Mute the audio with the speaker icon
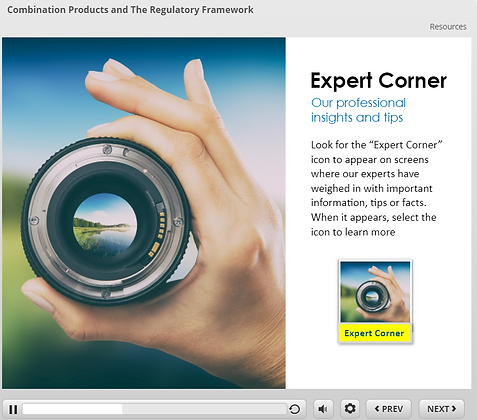The width and height of the screenshot is (477, 420). point(323,409)
